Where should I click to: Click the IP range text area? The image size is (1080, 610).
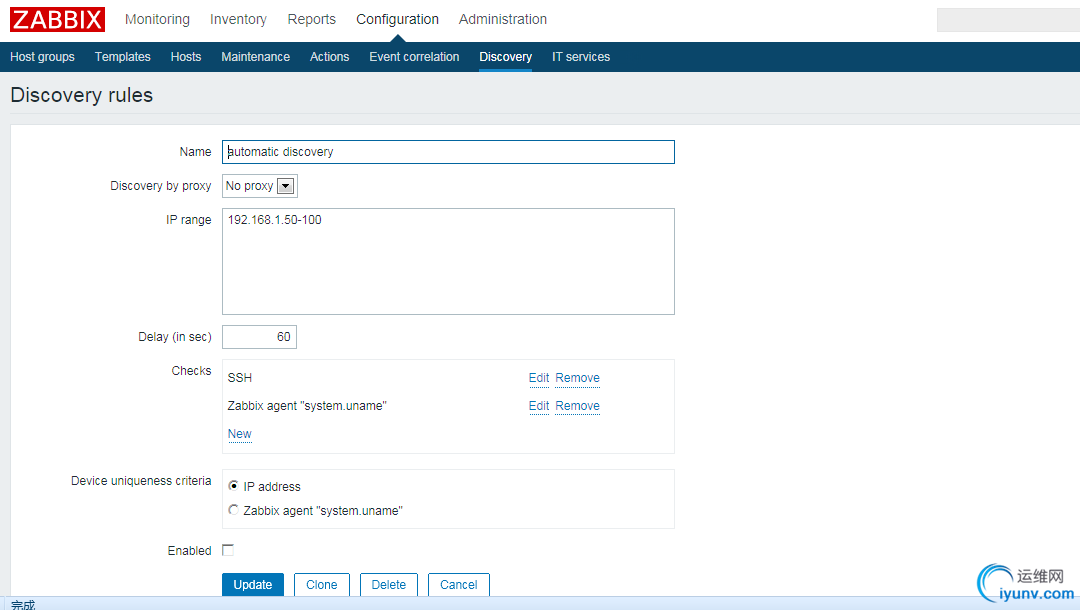point(448,262)
